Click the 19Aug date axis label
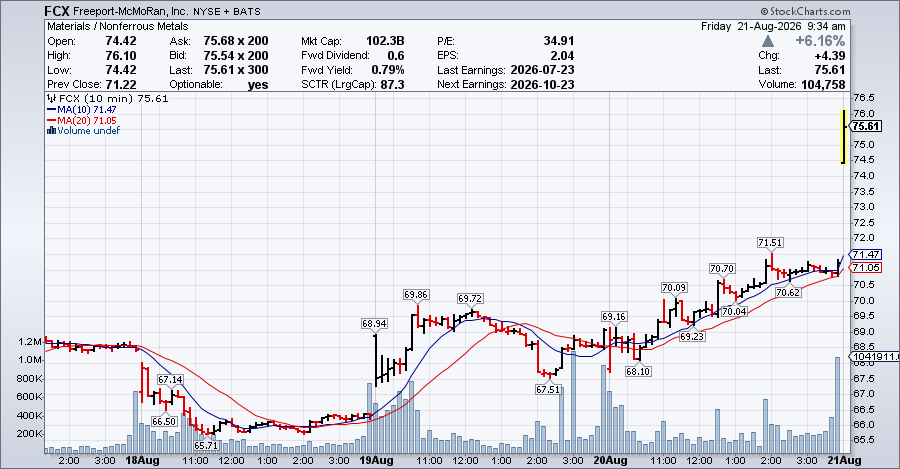The width and height of the screenshot is (900, 469). [x=376, y=460]
